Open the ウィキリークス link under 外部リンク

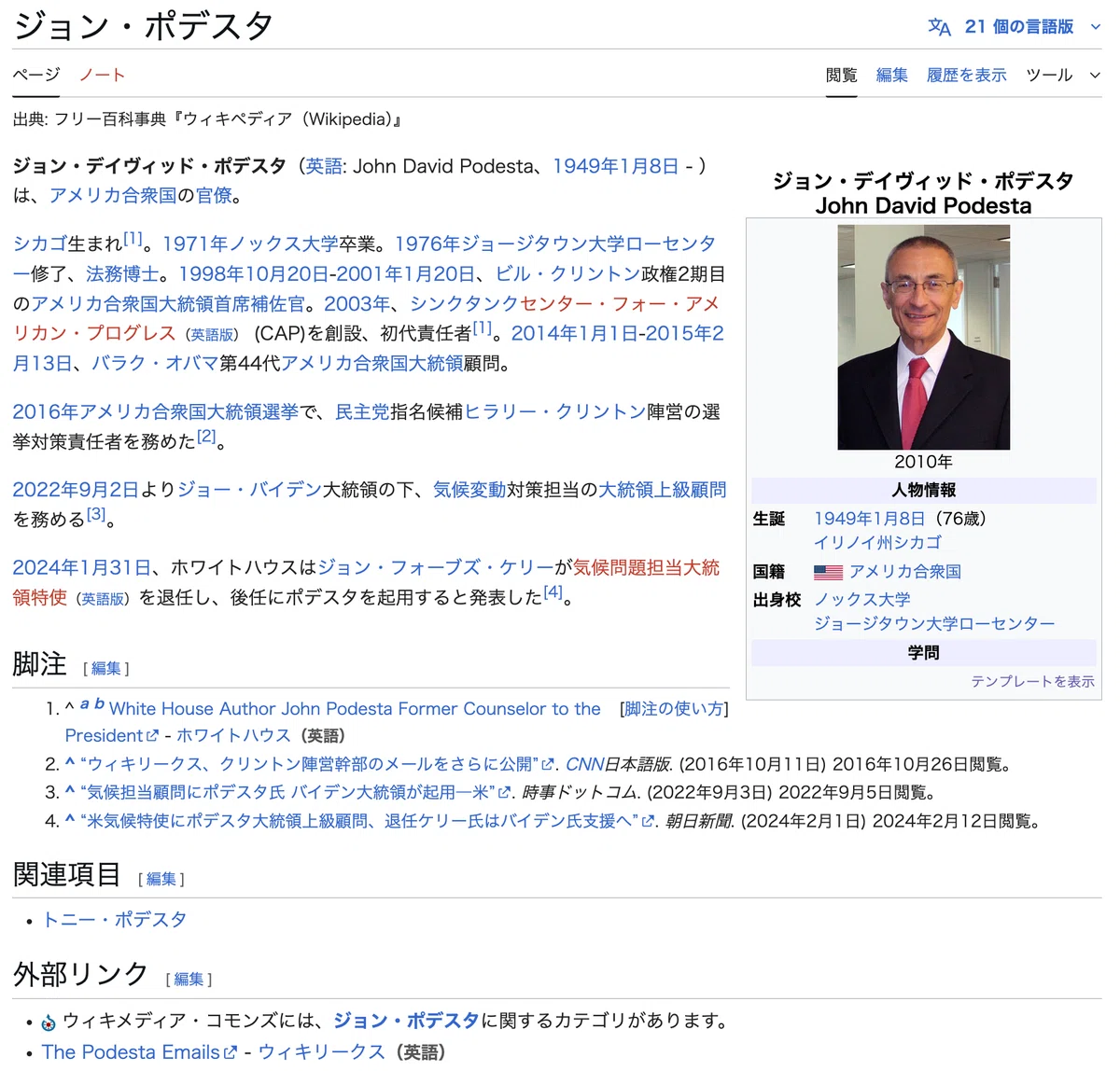pyautogui.click(x=321, y=1052)
